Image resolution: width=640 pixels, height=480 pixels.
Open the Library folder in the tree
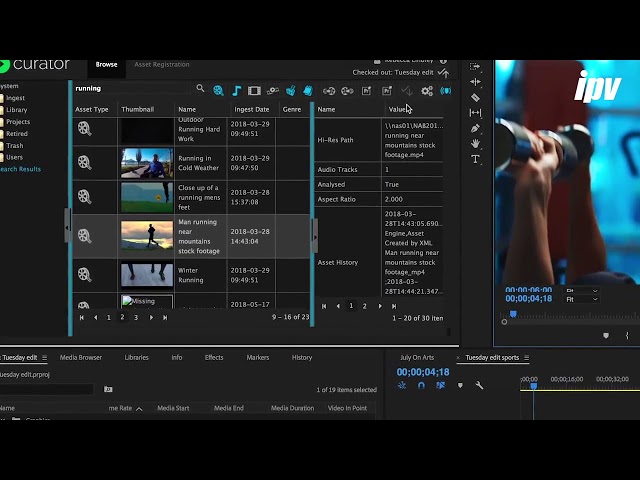[17, 110]
